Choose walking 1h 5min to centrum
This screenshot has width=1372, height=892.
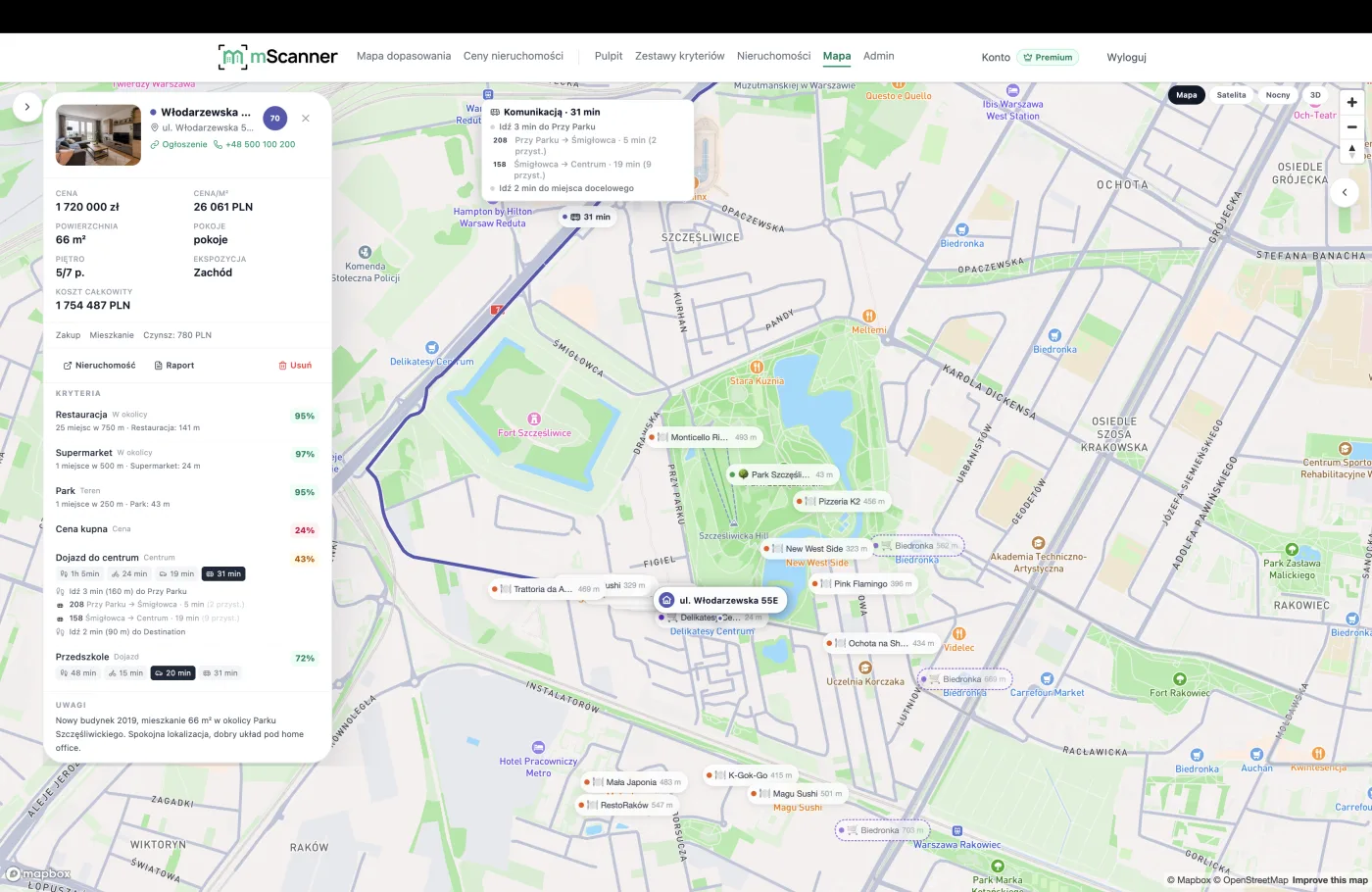pyautogui.click(x=79, y=573)
